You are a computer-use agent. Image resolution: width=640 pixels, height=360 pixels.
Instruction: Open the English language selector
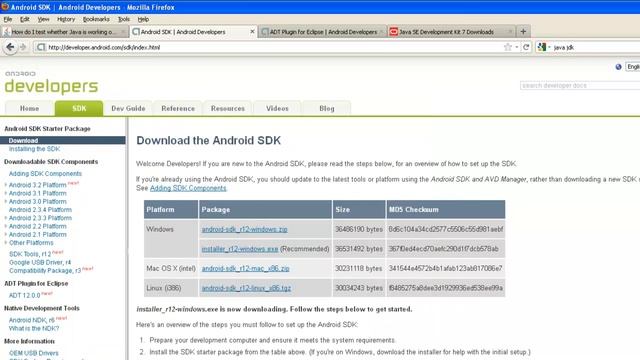[633, 67]
